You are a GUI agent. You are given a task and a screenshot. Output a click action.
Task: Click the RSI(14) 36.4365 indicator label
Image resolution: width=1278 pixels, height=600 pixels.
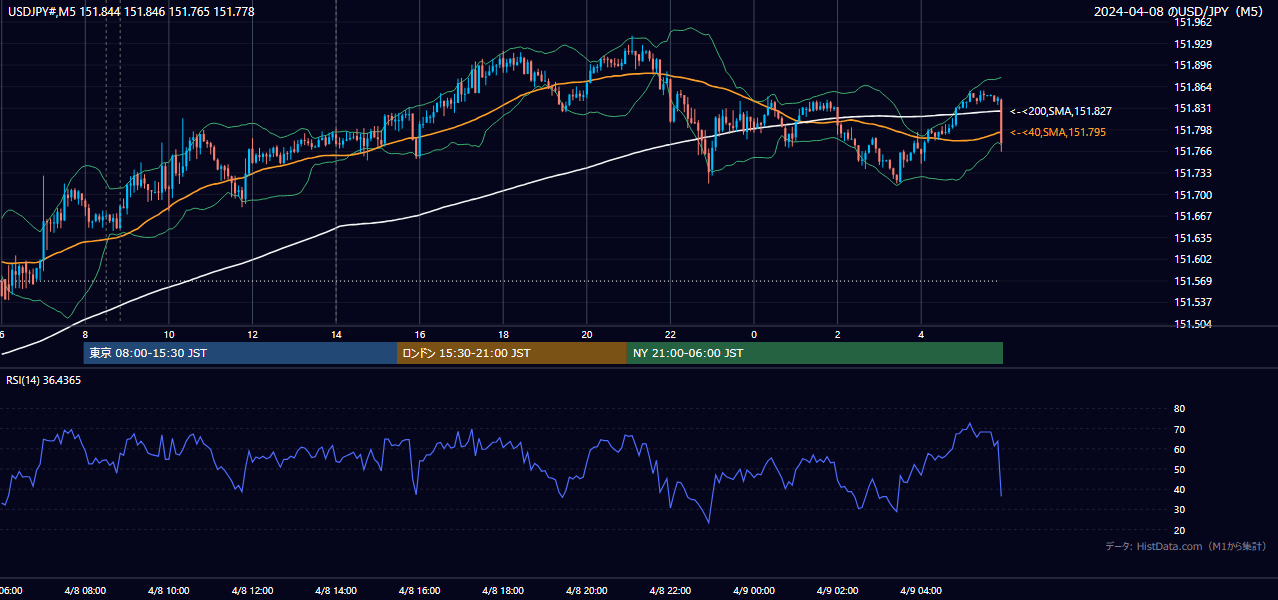point(44,380)
